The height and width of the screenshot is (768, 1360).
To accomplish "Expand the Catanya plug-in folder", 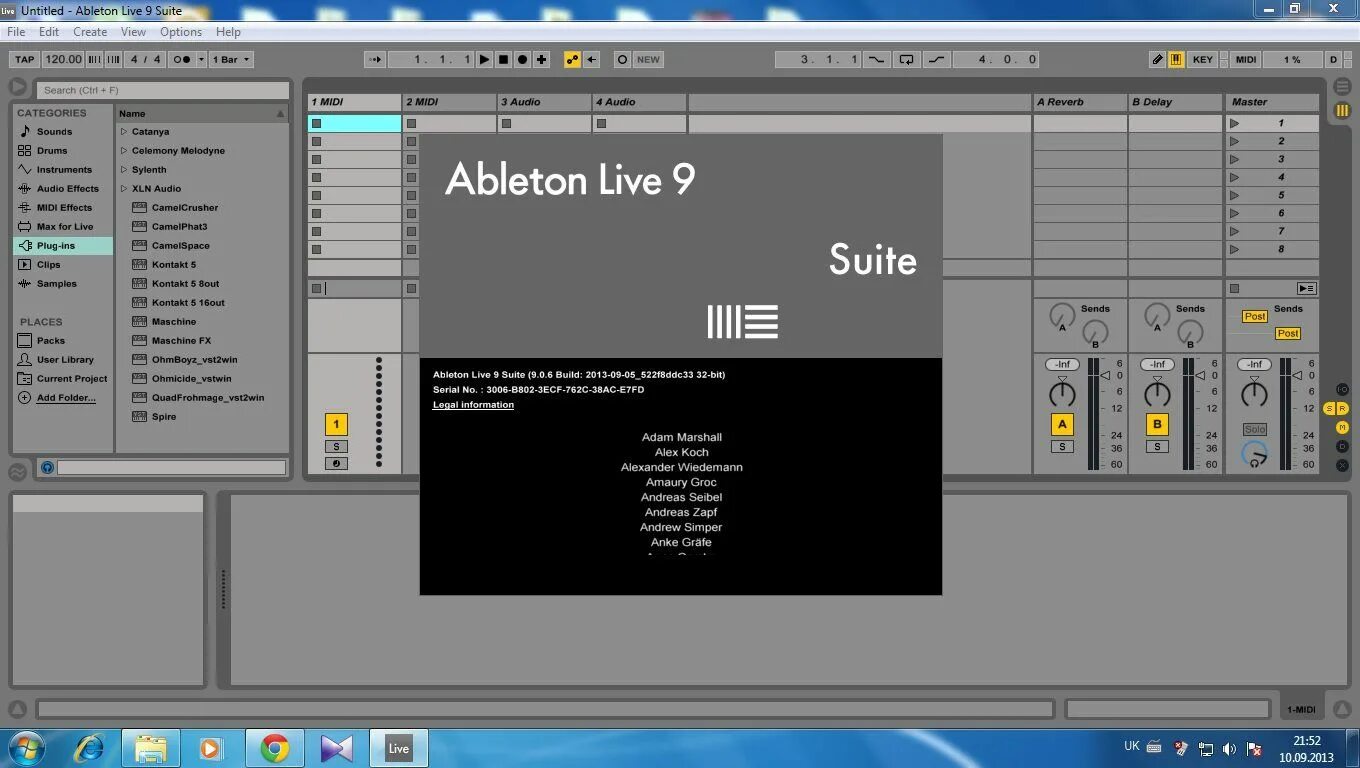I will tap(124, 131).
